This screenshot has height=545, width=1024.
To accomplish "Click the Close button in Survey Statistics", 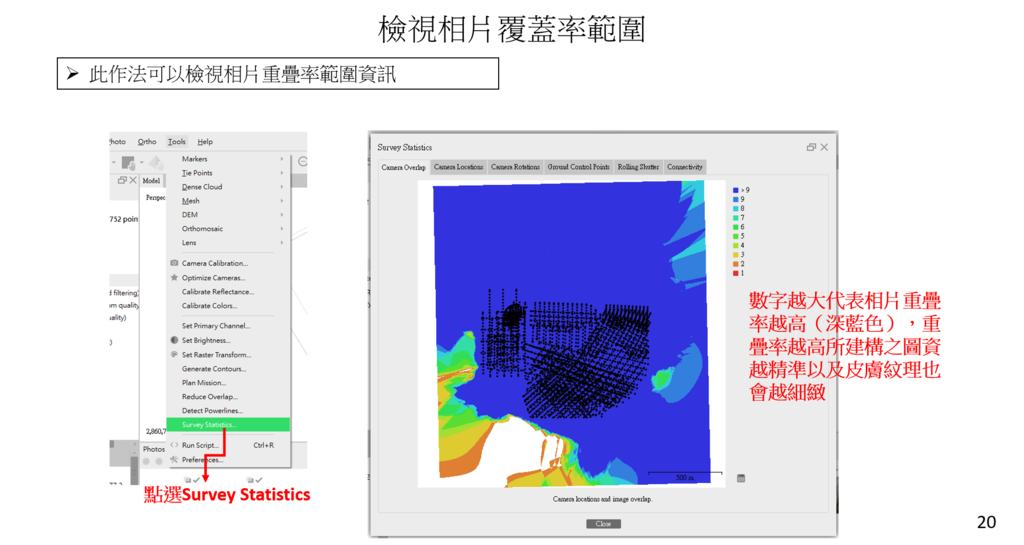I will pyautogui.click(x=603, y=524).
